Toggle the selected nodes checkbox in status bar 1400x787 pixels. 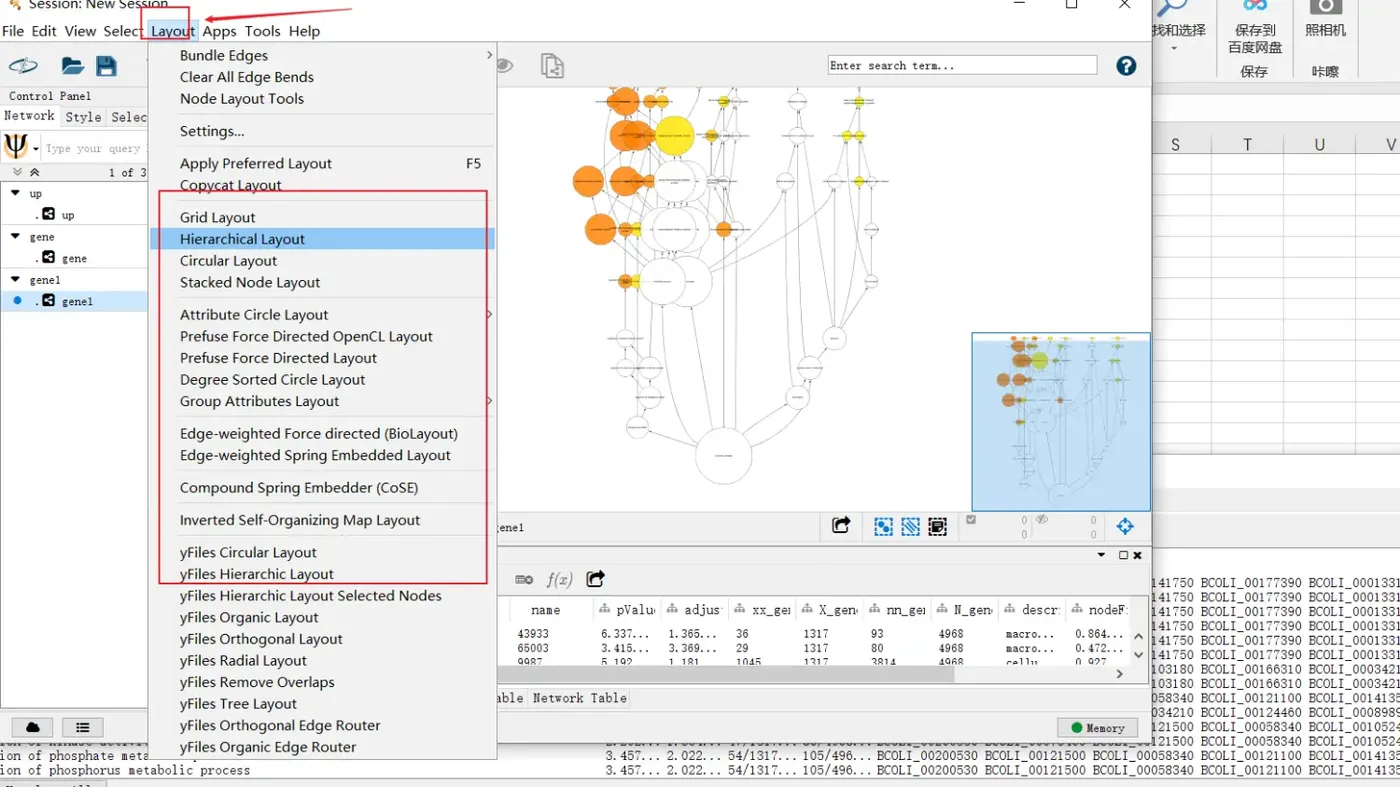point(970,520)
